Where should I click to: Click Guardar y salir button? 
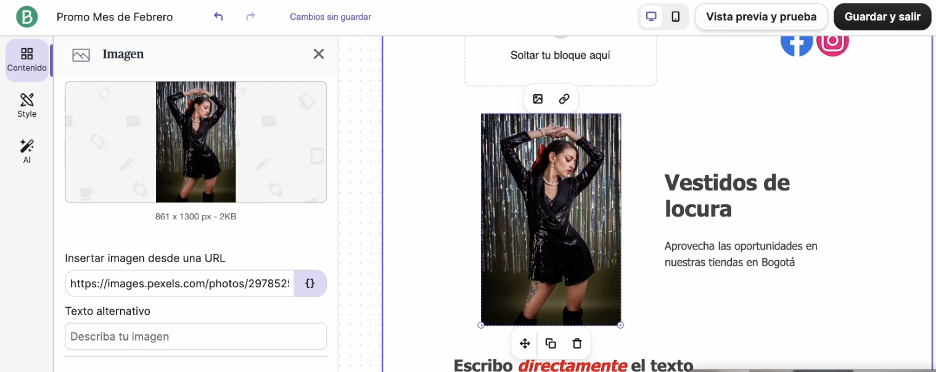(882, 17)
